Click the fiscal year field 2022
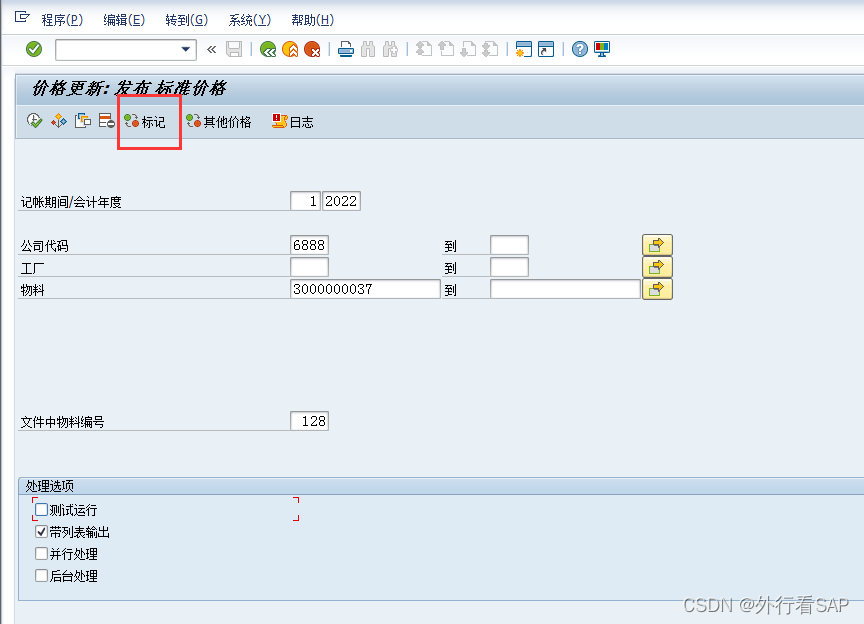 [341, 201]
